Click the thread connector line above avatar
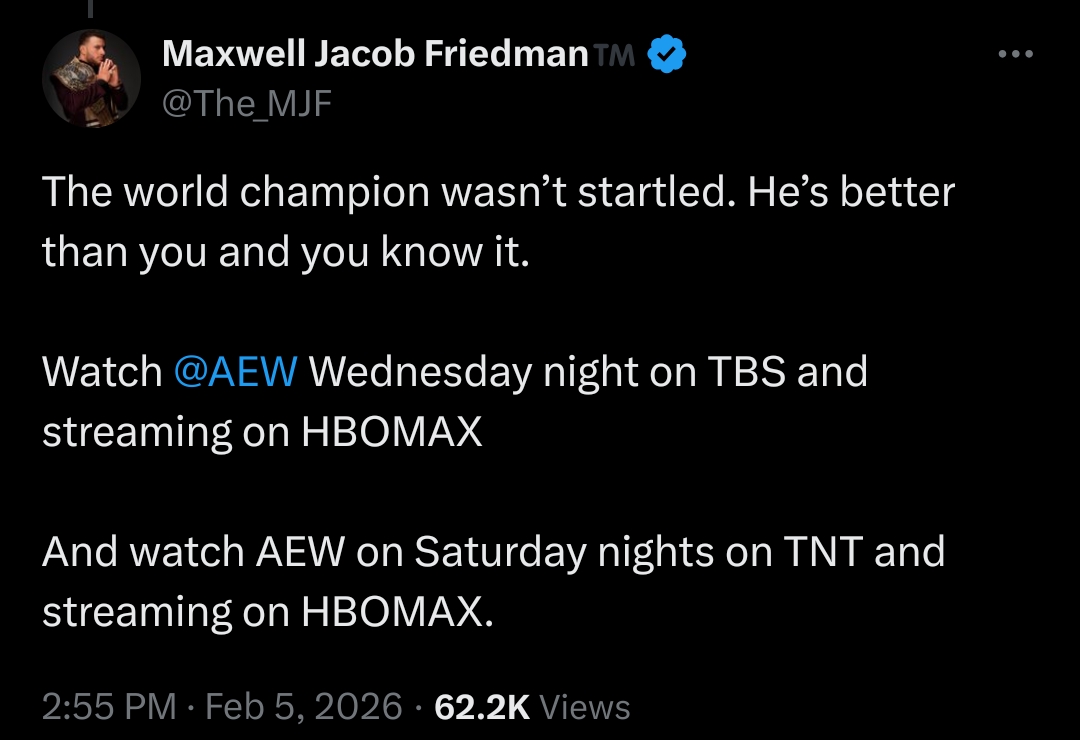Image resolution: width=1080 pixels, height=740 pixels. pos(90,10)
